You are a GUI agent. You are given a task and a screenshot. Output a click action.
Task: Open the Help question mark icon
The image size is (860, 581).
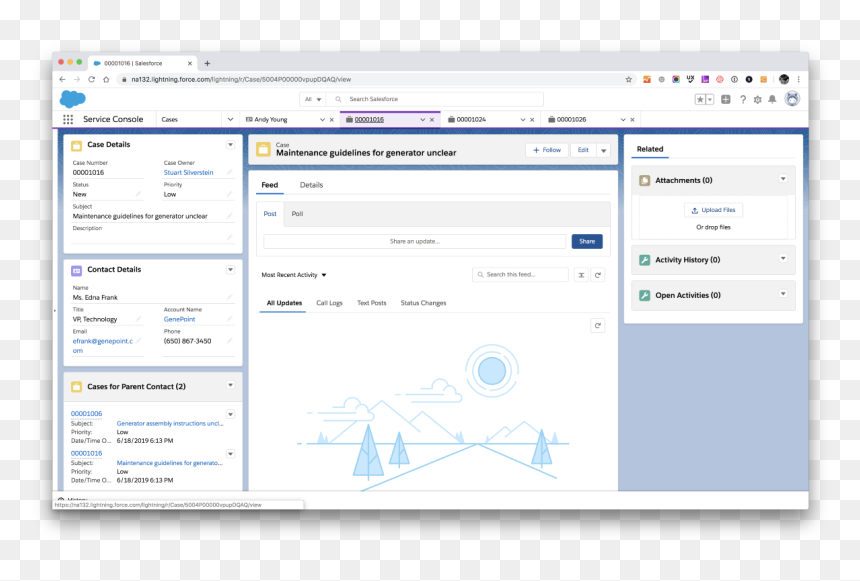tap(743, 99)
